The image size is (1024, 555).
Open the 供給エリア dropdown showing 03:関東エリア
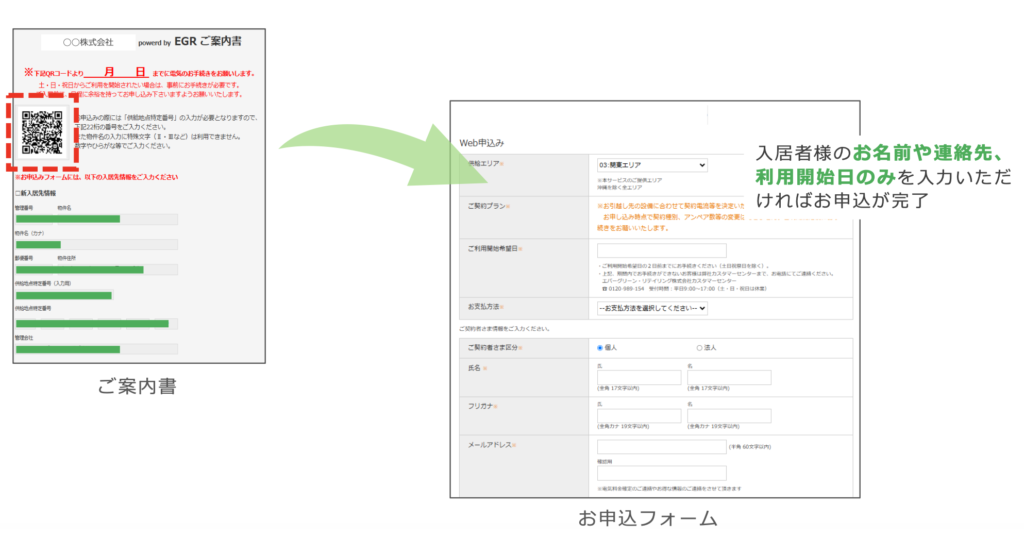[652, 165]
